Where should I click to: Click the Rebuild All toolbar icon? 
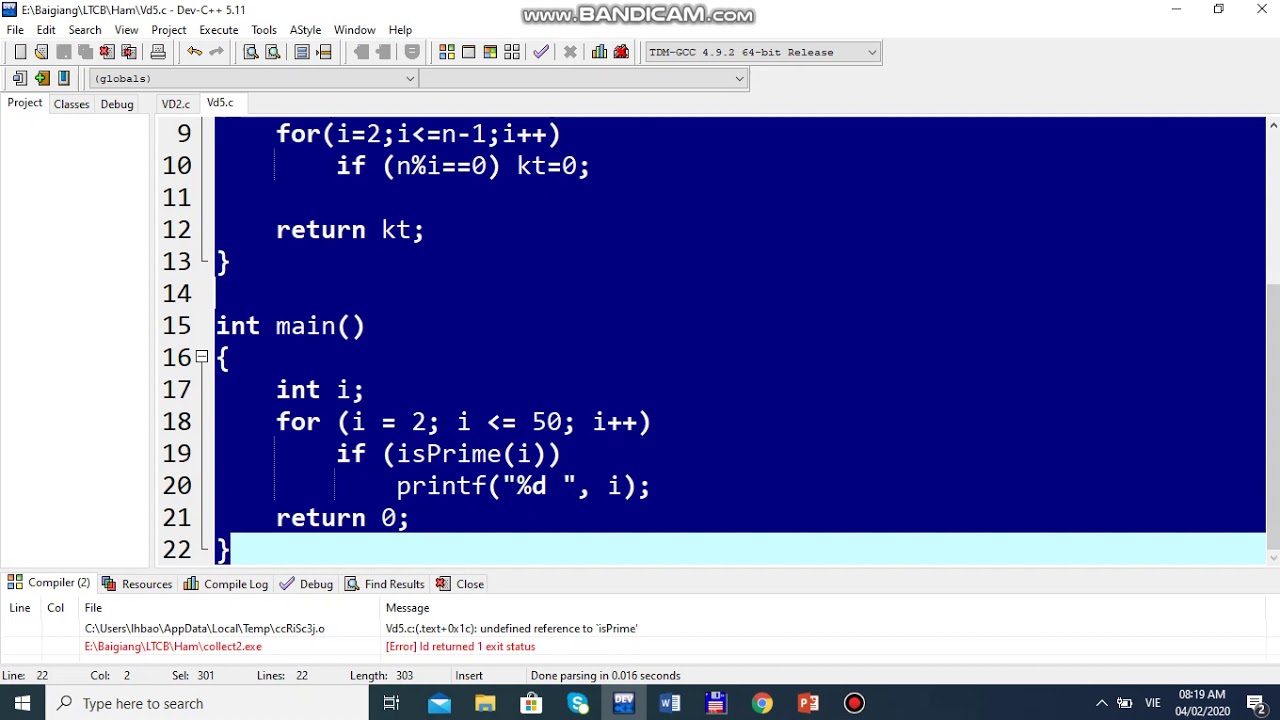512,52
